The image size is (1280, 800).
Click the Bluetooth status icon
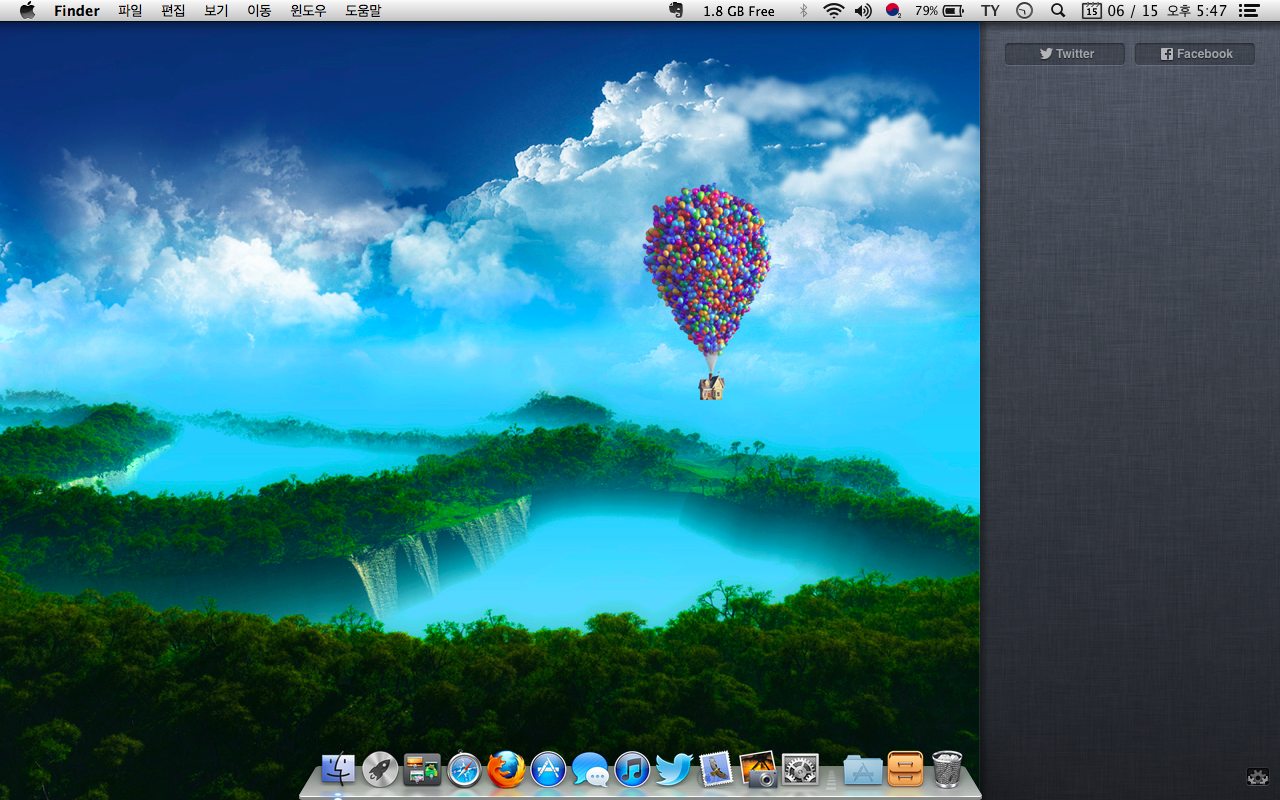coord(803,11)
